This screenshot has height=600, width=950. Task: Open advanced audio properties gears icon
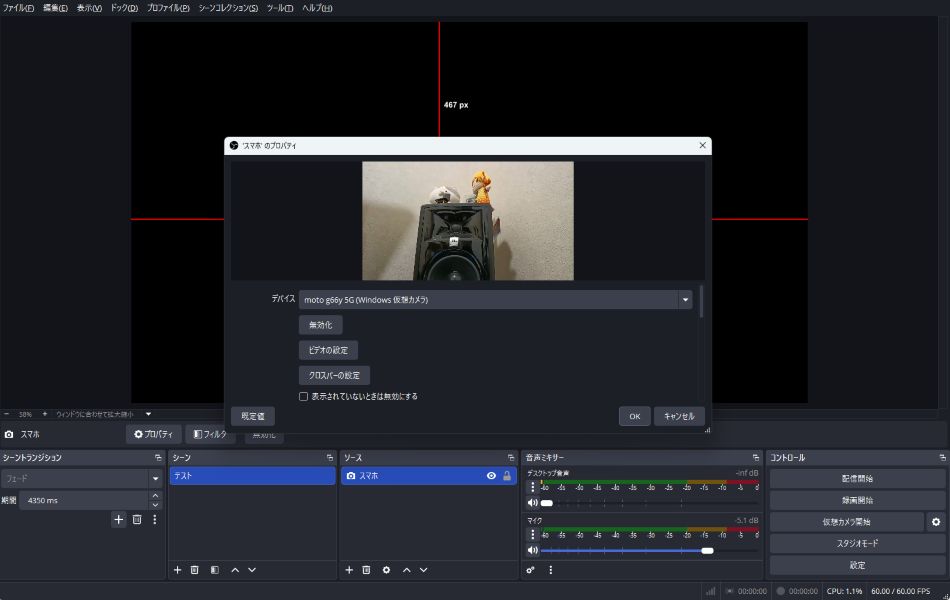click(x=531, y=570)
